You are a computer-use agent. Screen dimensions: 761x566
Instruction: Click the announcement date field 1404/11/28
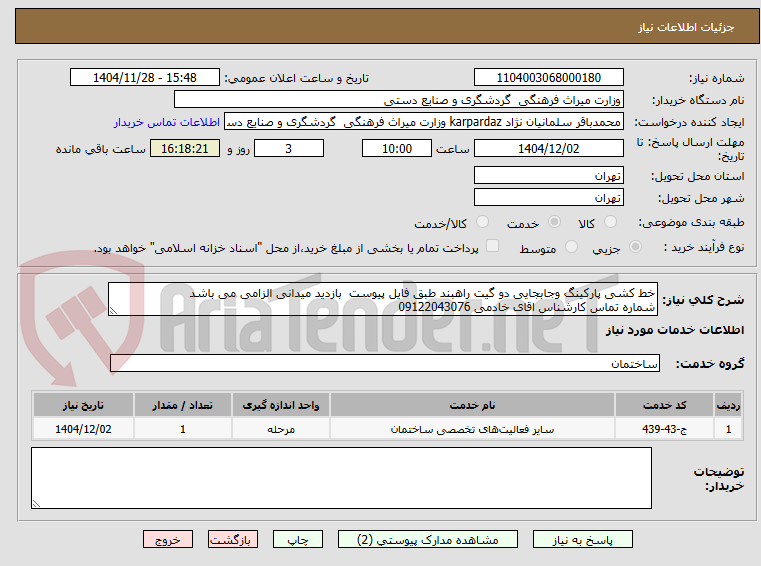coord(145,78)
